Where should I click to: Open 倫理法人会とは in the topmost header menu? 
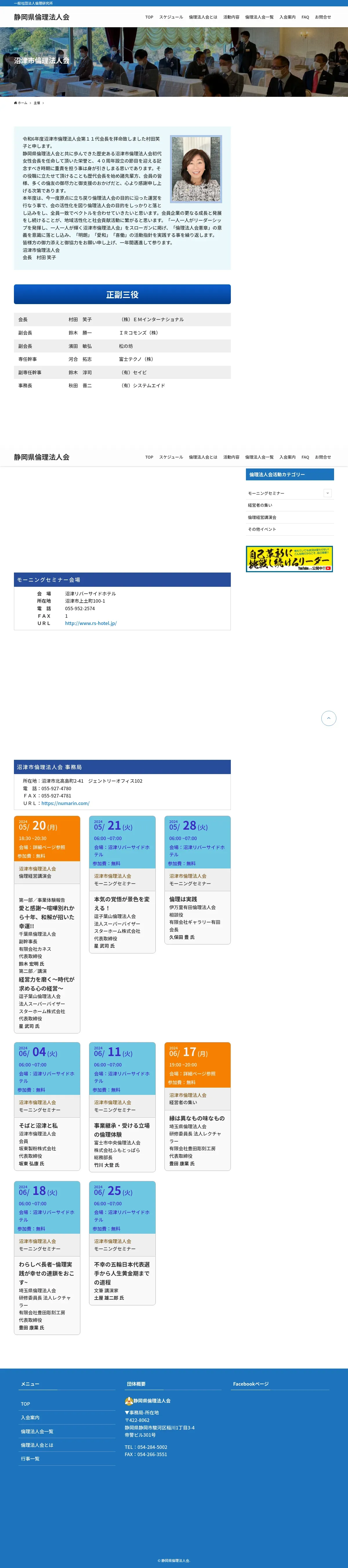point(203,17)
